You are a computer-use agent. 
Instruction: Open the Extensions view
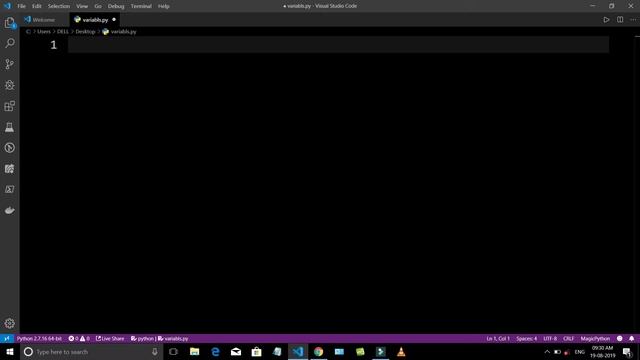pos(9,106)
